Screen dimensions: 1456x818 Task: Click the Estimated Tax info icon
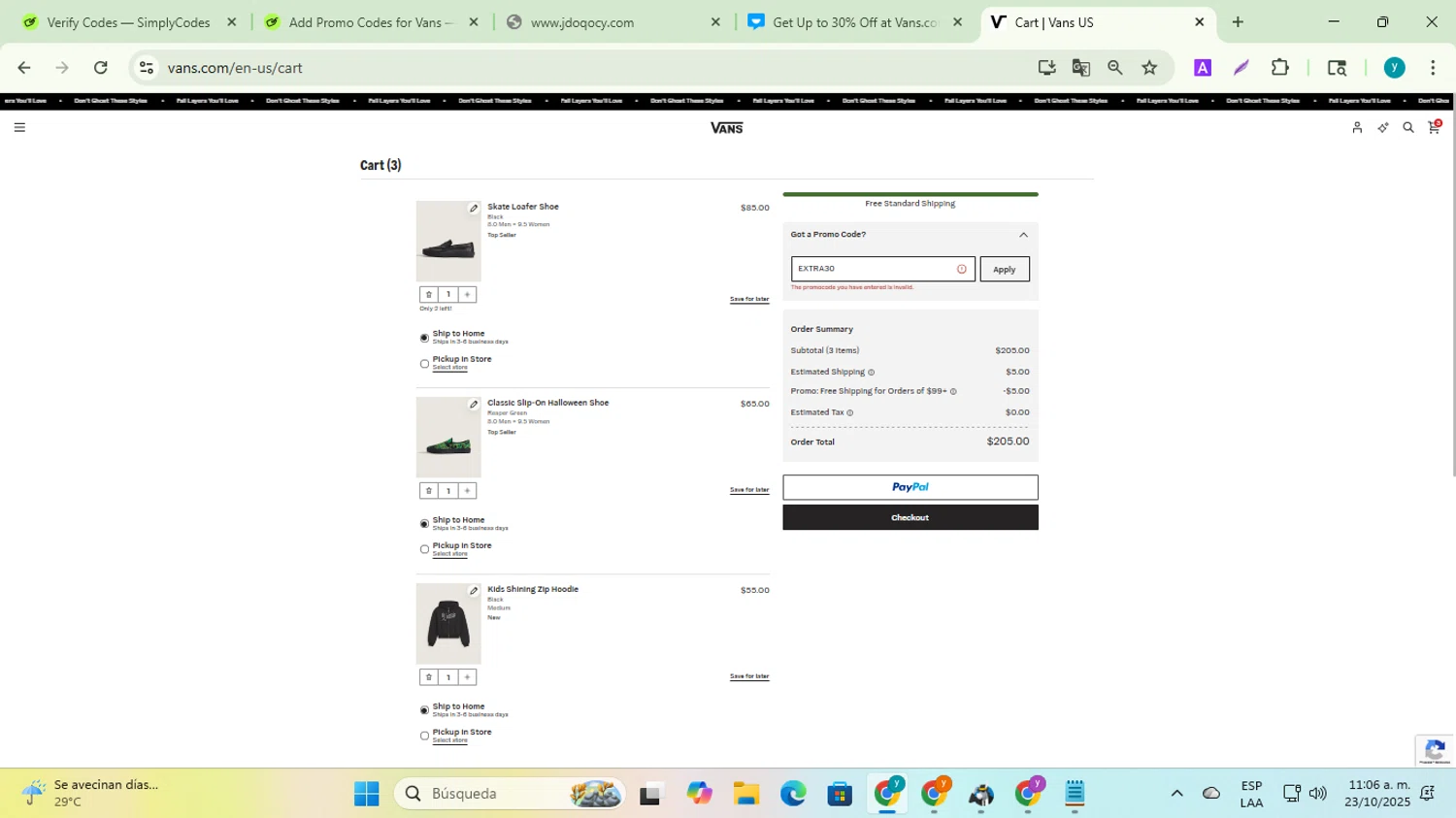[x=850, y=412]
